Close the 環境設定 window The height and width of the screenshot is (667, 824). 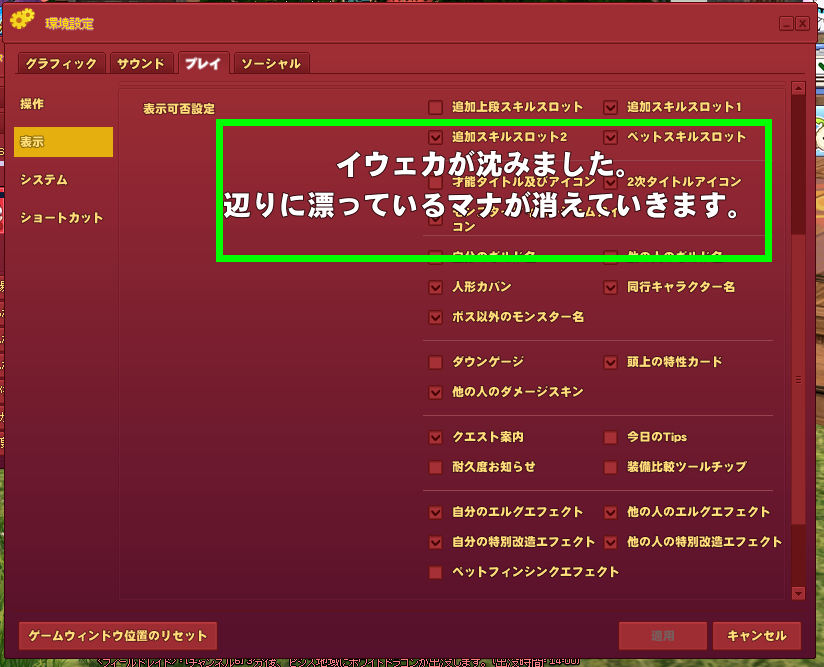tap(802, 24)
